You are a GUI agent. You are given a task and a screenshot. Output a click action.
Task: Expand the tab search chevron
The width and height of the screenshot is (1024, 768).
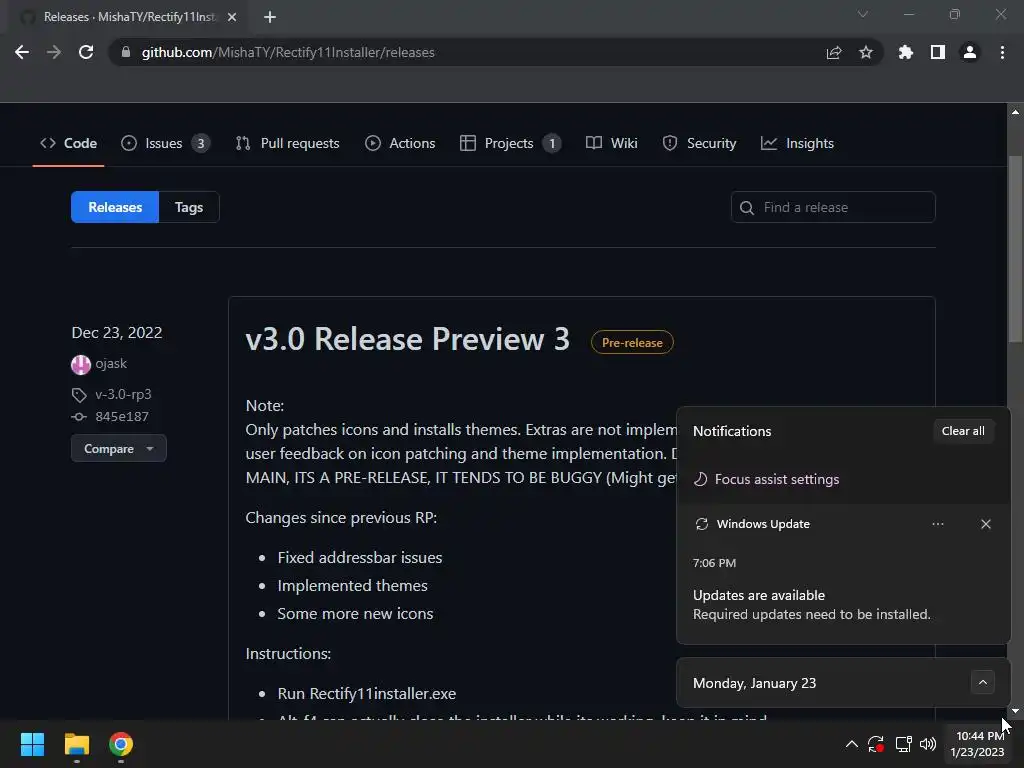coord(863,14)
